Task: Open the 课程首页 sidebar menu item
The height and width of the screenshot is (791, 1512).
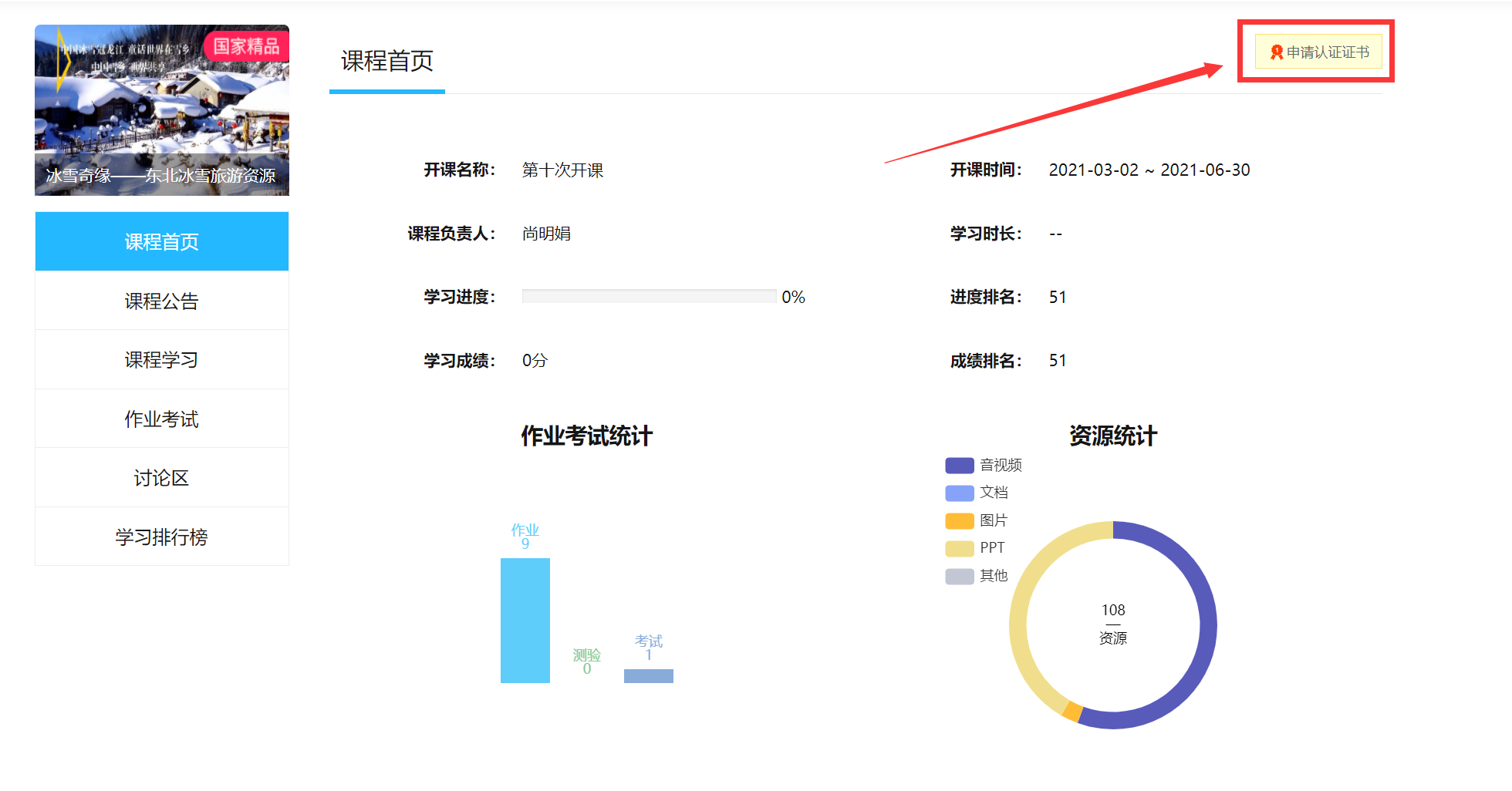Action: click(x=162, y=242)
